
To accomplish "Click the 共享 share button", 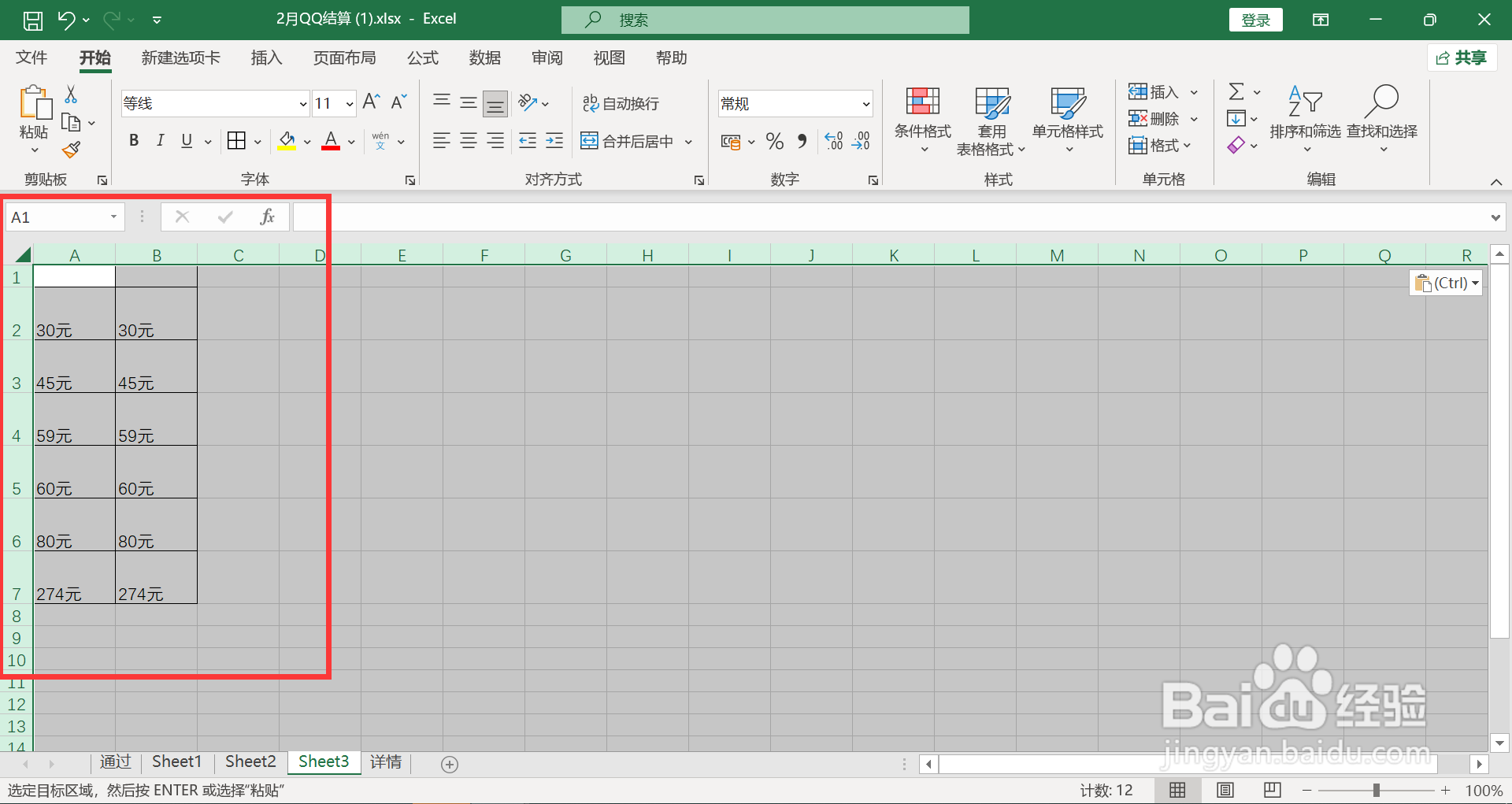I will [x=1462, y=57].
